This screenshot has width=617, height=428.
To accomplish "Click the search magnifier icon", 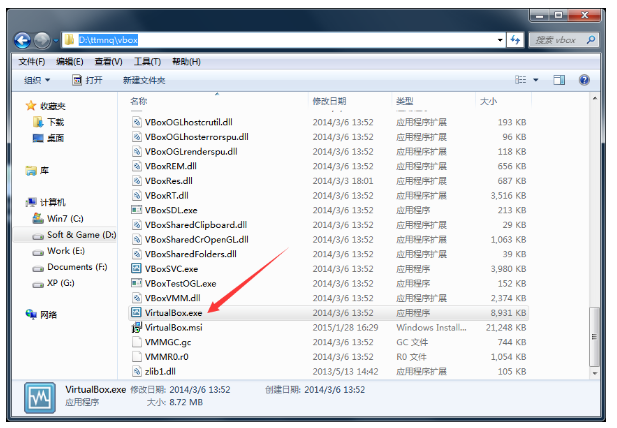I will coord(590,40).
